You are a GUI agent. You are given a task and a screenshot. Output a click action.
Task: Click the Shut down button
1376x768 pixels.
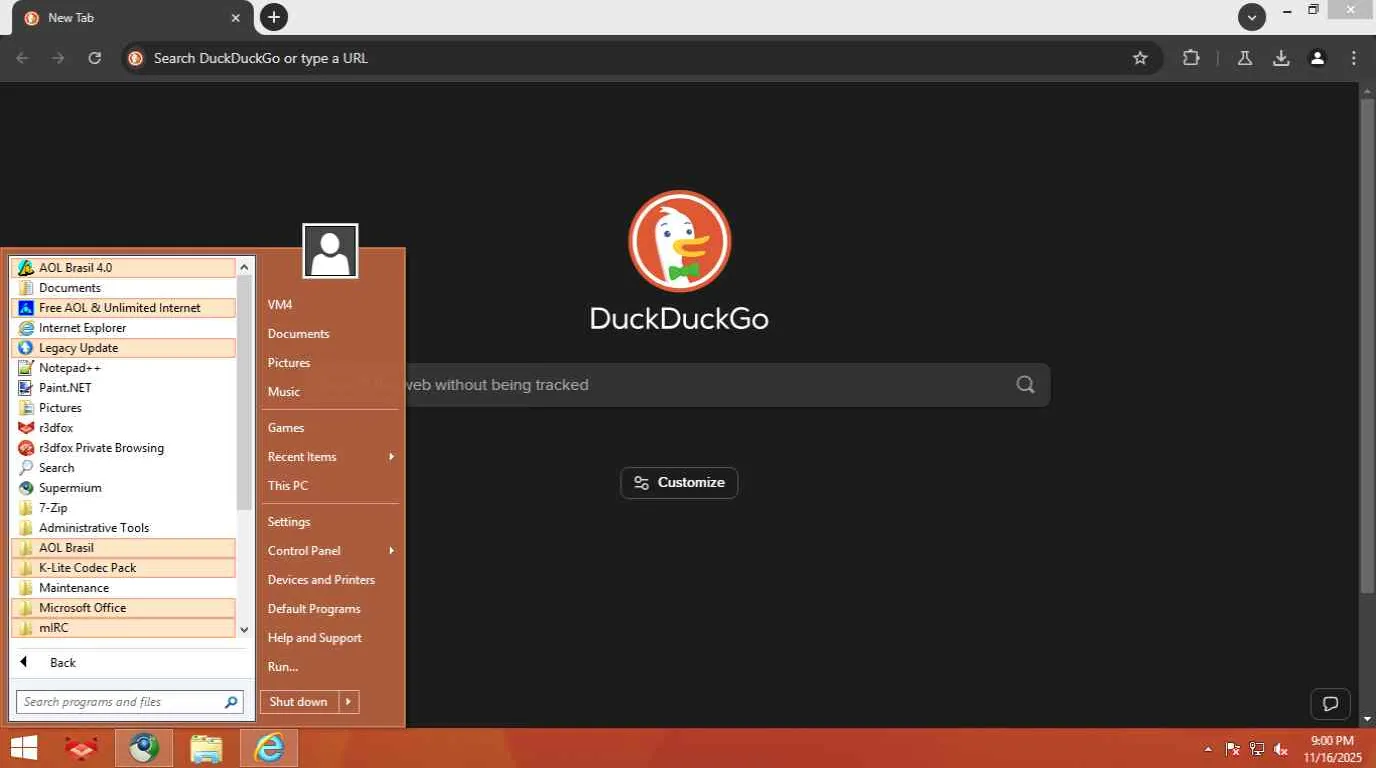(299, 702)
